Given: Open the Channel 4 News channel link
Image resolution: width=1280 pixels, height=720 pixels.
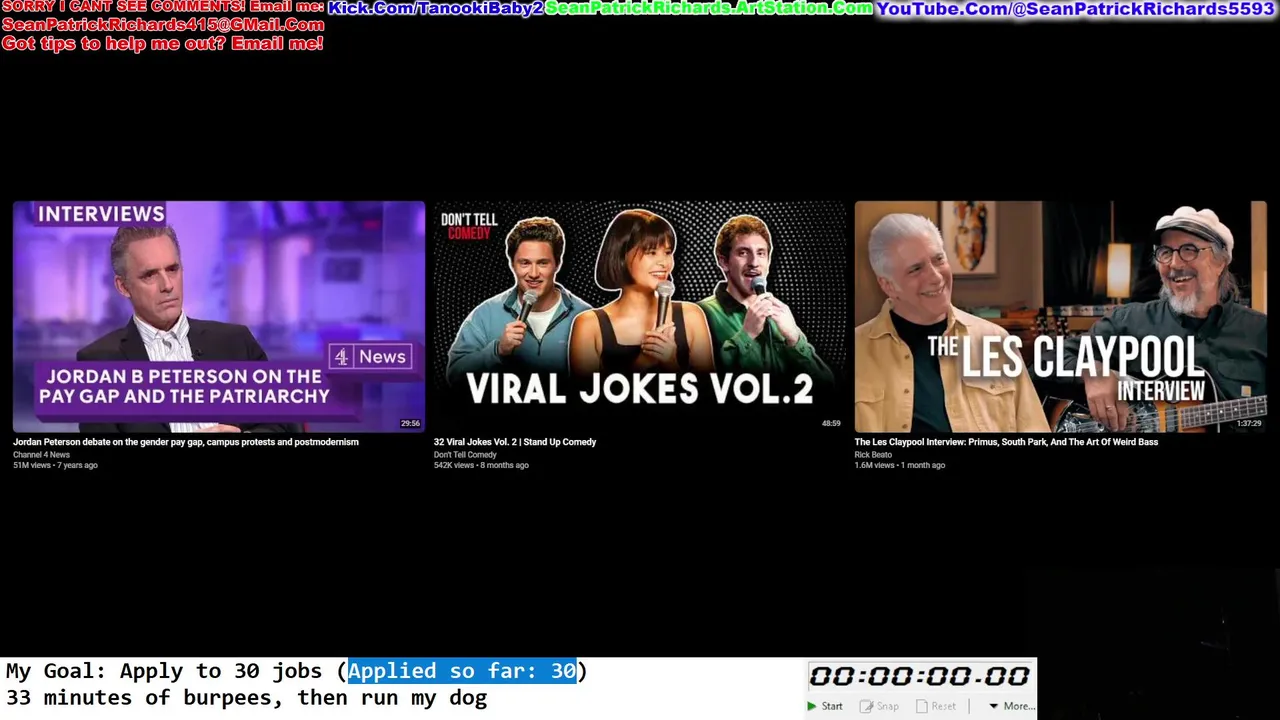Looking at the screenshot, I should click(41, 455).
